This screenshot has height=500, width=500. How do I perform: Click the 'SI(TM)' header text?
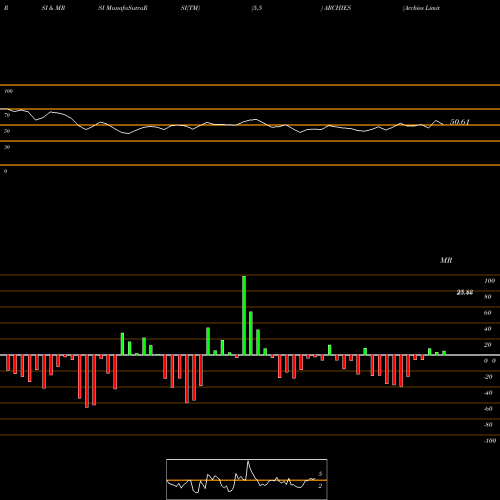pos(190,8)
